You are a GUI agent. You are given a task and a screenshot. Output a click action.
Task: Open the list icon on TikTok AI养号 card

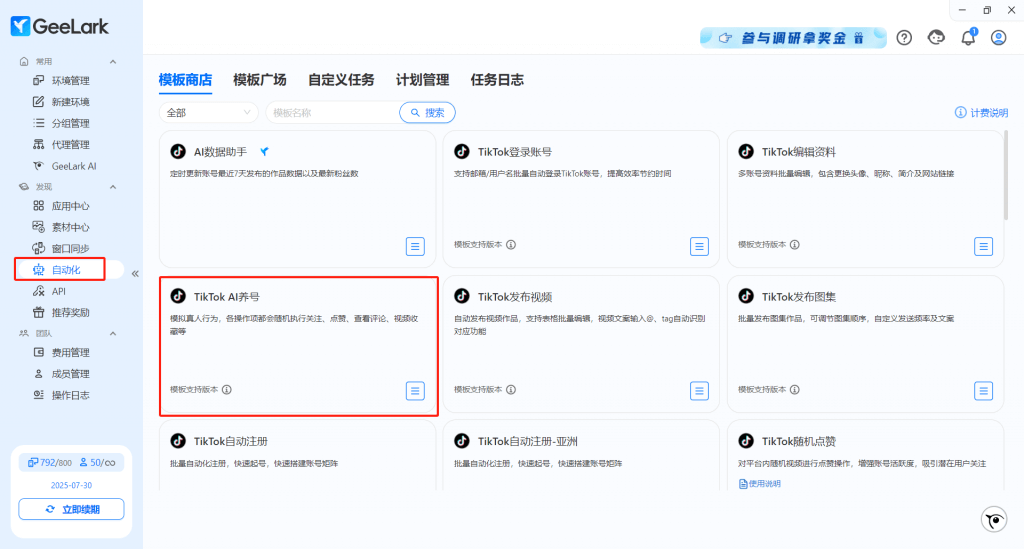tap(415, 390)
